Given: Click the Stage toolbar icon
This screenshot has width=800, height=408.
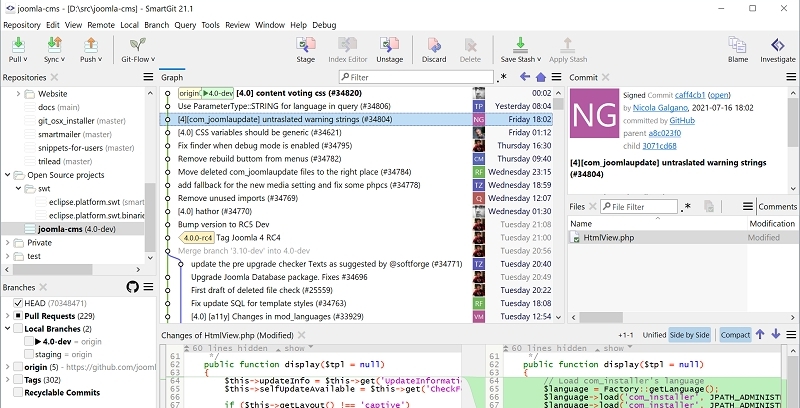Looking at the screenshot, I should point(305,48).
